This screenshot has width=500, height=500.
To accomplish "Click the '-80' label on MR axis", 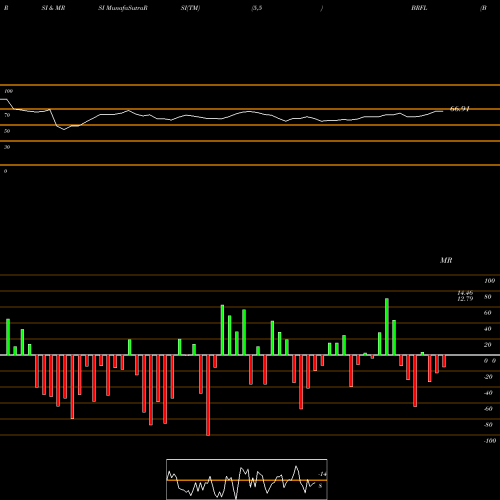I will [488, 425].
